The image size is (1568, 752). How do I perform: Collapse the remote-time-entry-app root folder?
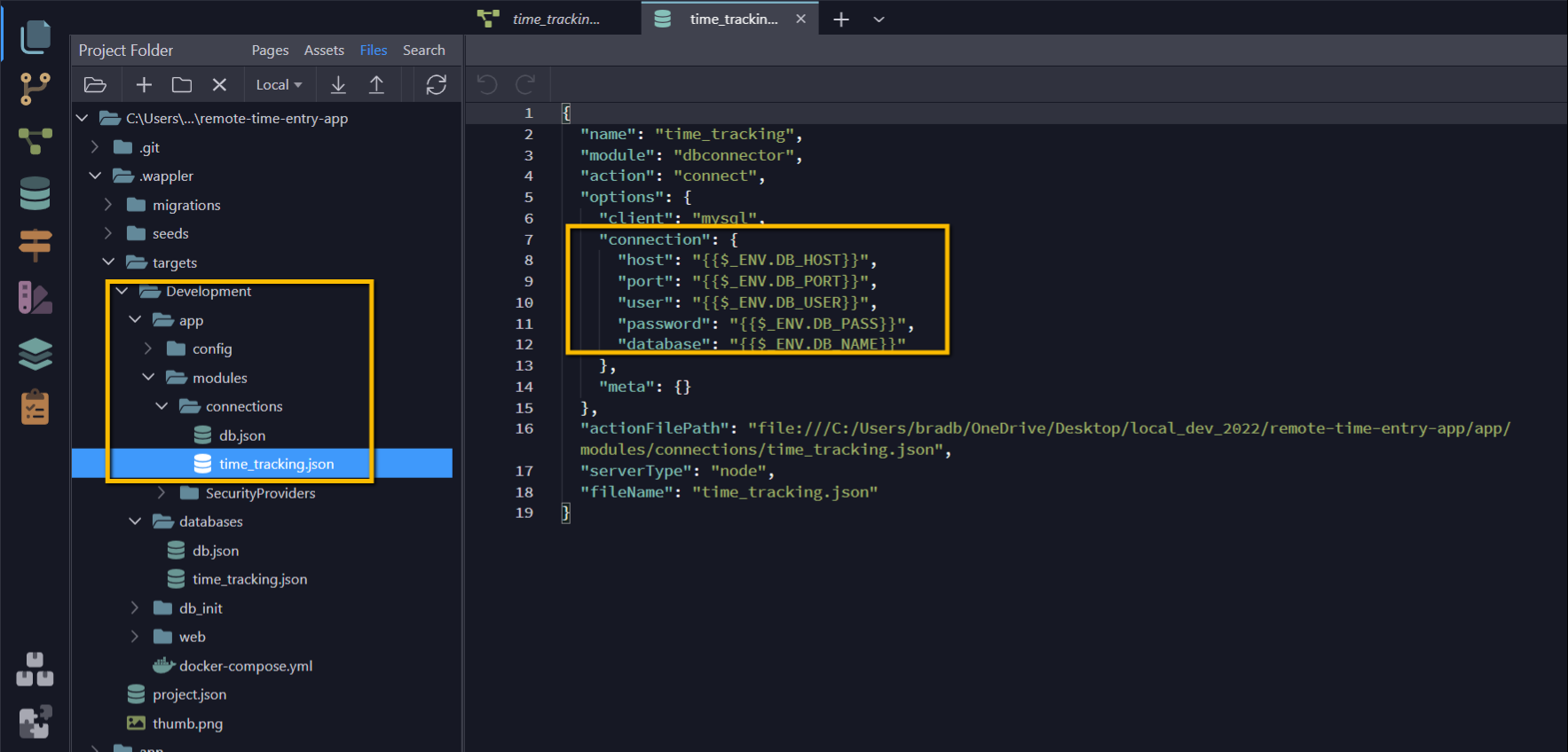point(82,118)
